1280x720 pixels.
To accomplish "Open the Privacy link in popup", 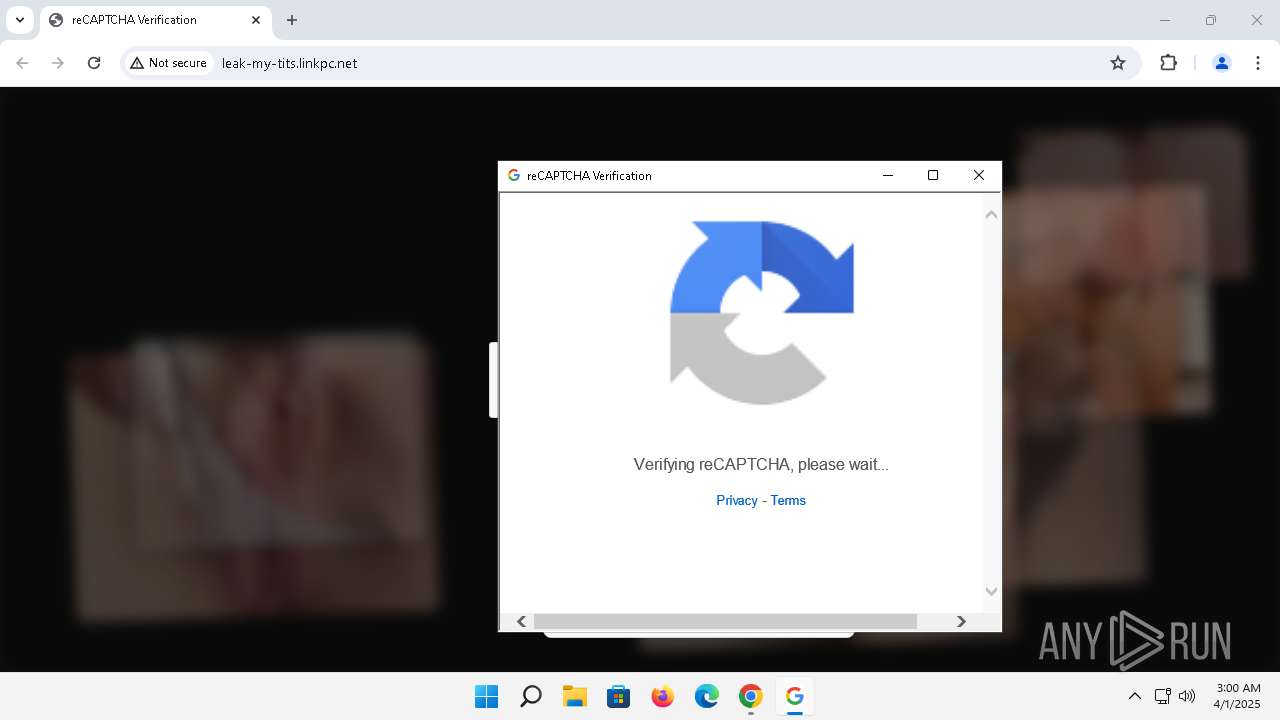I will pos(737,501).
